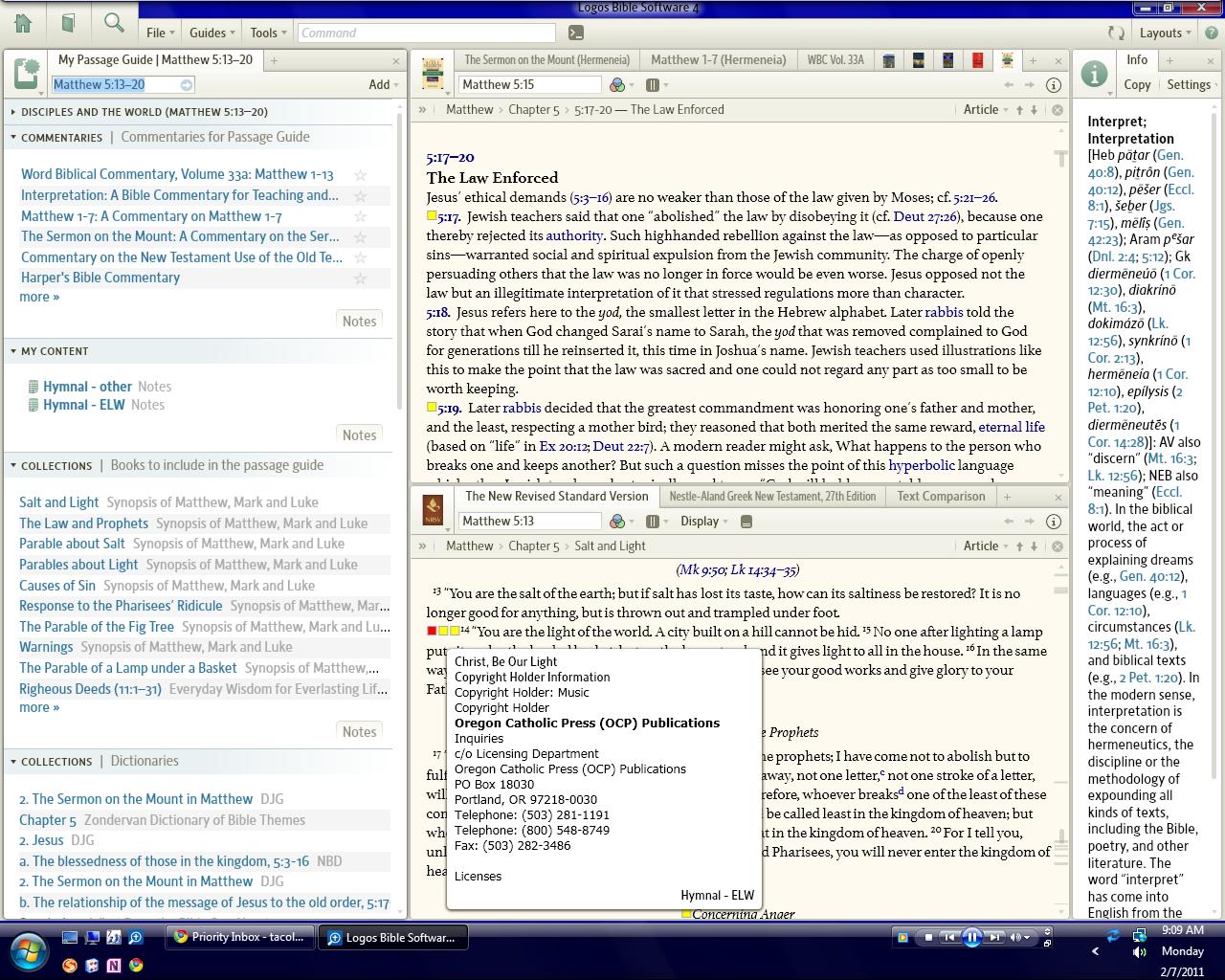This screenshot has width=1225, height=980.
Task: Click the Matthew 5:15 reference box
Action: click(x=529, y=85)
